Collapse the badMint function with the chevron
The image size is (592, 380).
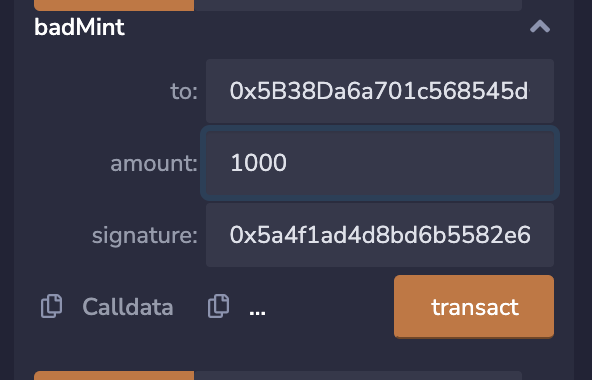click(x=540, y=27)
